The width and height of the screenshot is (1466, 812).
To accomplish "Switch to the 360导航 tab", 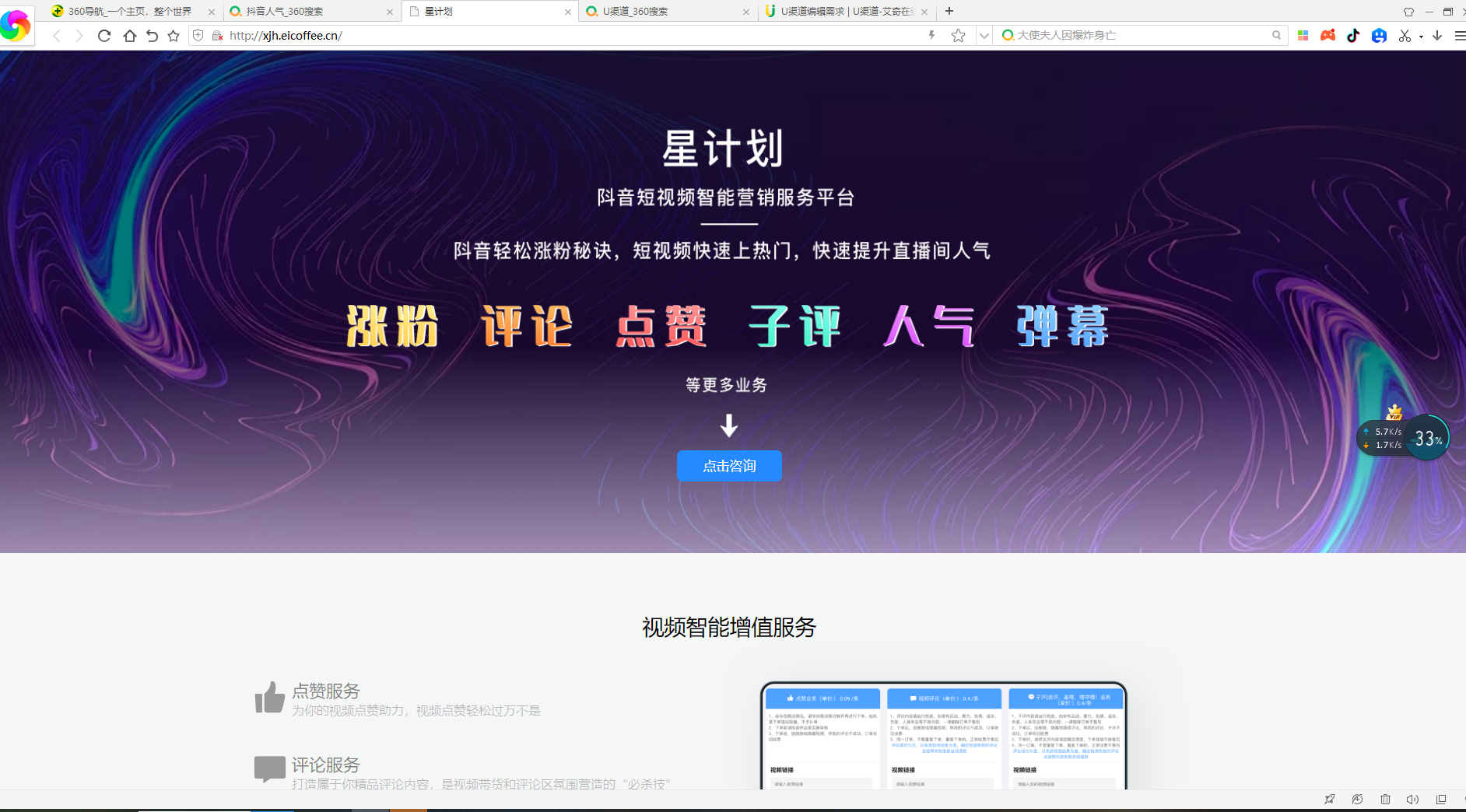I will tap(132, 12).
